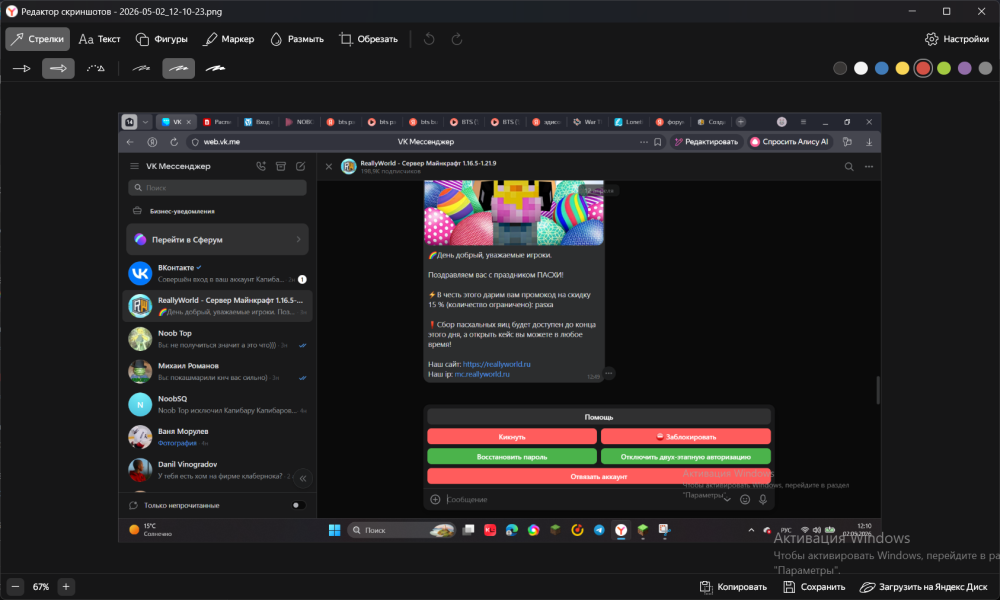The image size is (1000, 600).
Task: Pick the blue color swatch
Action: coord(881,68)
